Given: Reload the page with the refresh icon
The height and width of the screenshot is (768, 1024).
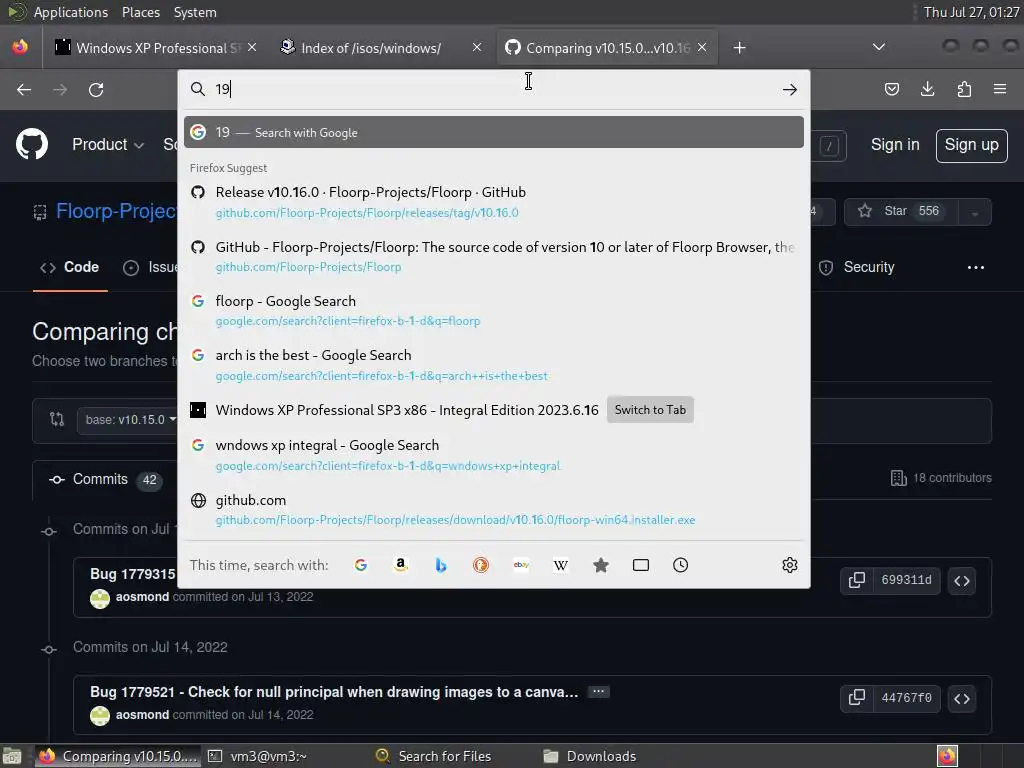Looking at the screenshot, I should pyautogui.click(x=96, y=89).
